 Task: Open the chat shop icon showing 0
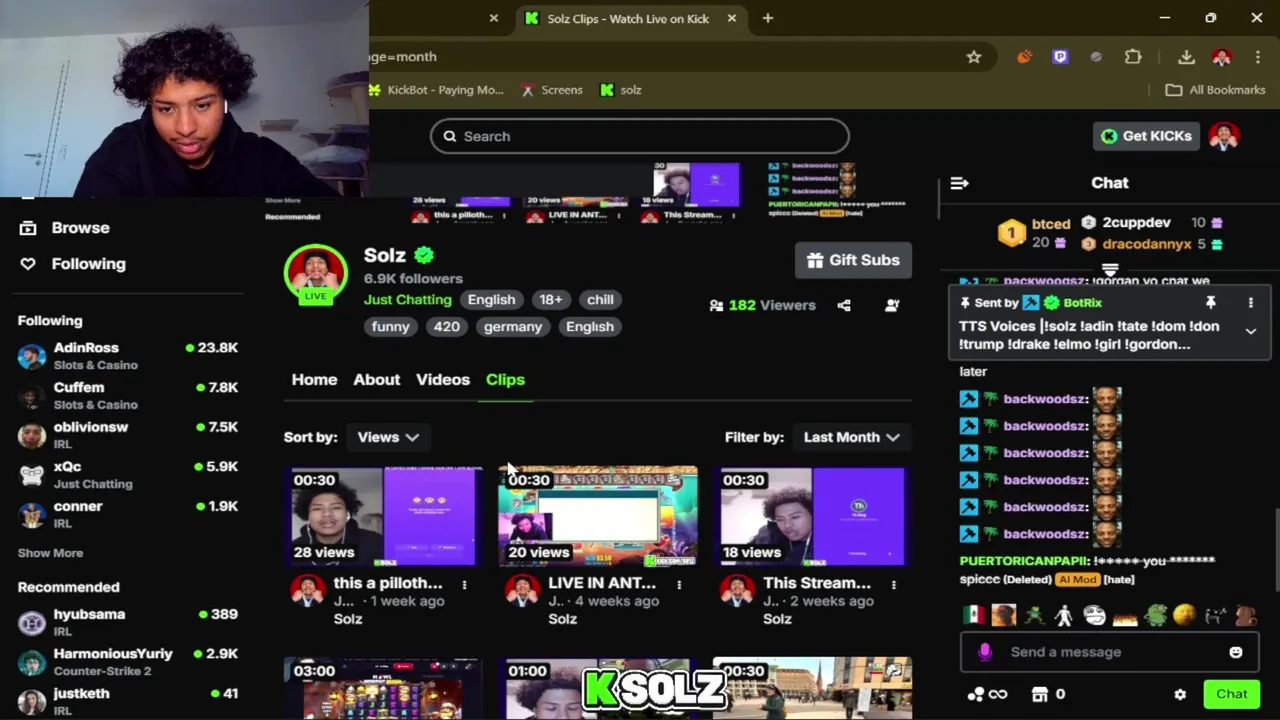pyautogui.click(x=1048, y=694)
